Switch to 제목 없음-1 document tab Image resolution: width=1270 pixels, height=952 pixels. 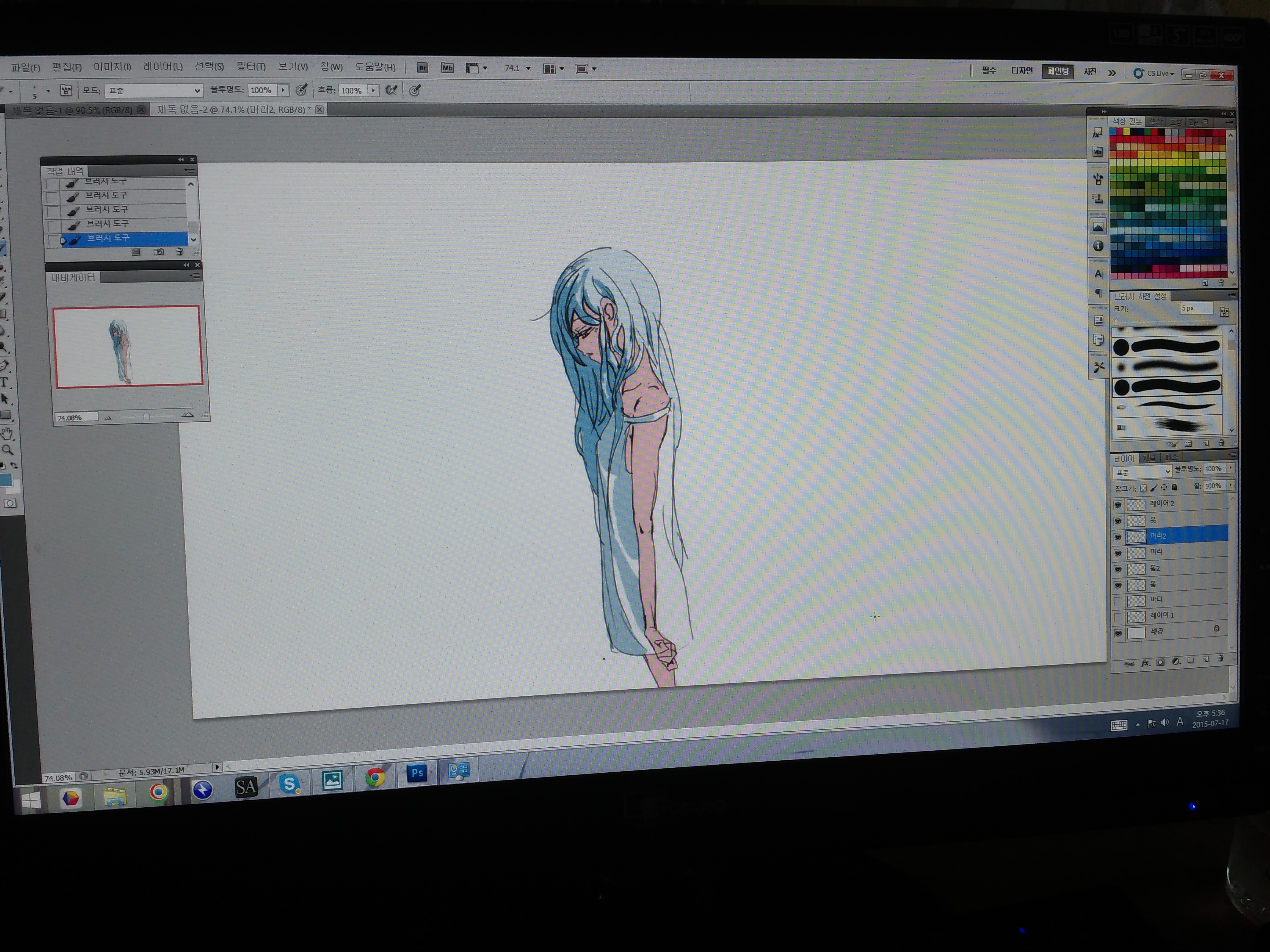[x=72, y=110]
